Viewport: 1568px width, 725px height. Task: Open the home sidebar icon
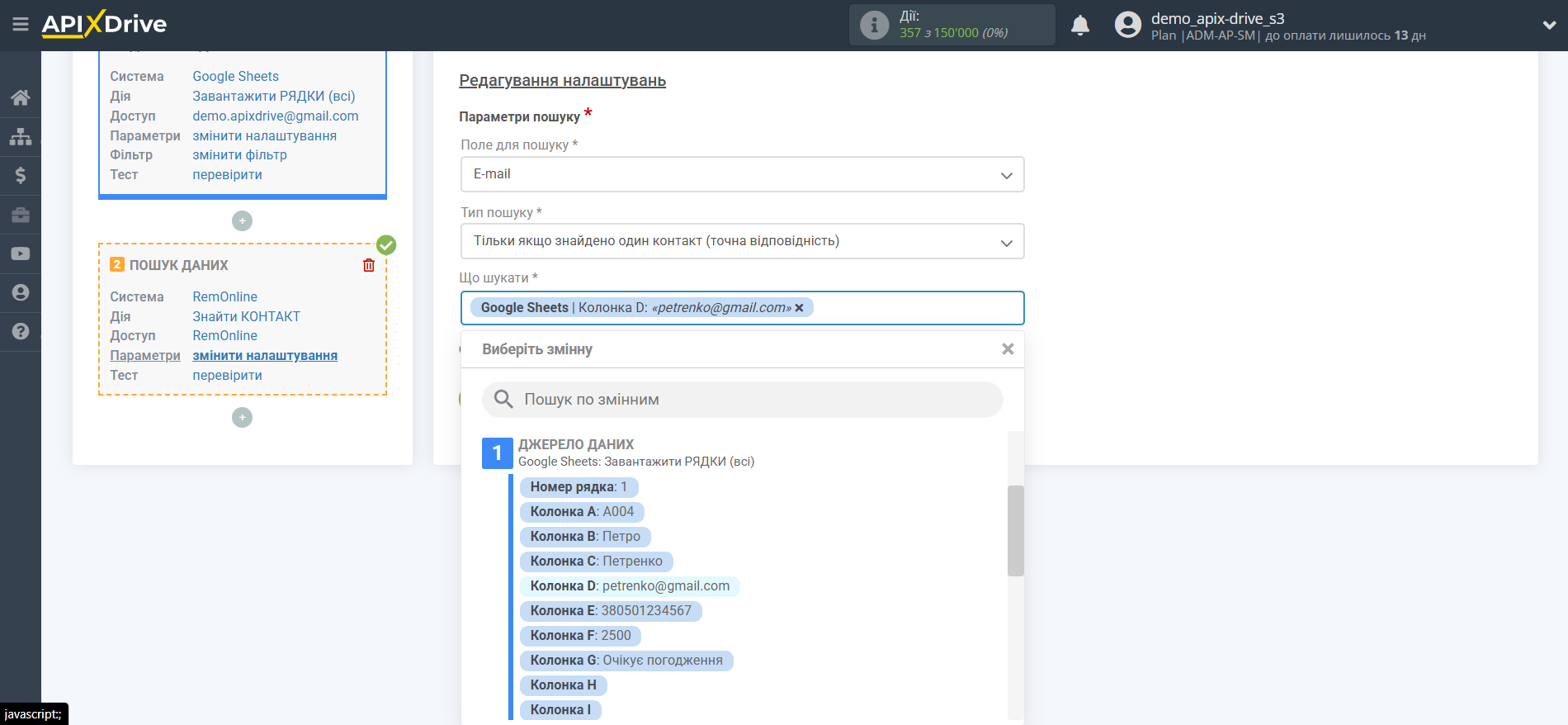tap(21, 97)
